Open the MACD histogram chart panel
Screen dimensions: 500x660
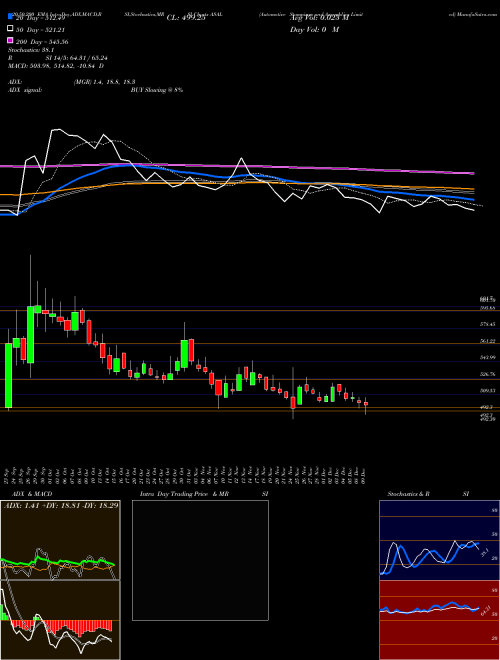click(x=60, y=620)
